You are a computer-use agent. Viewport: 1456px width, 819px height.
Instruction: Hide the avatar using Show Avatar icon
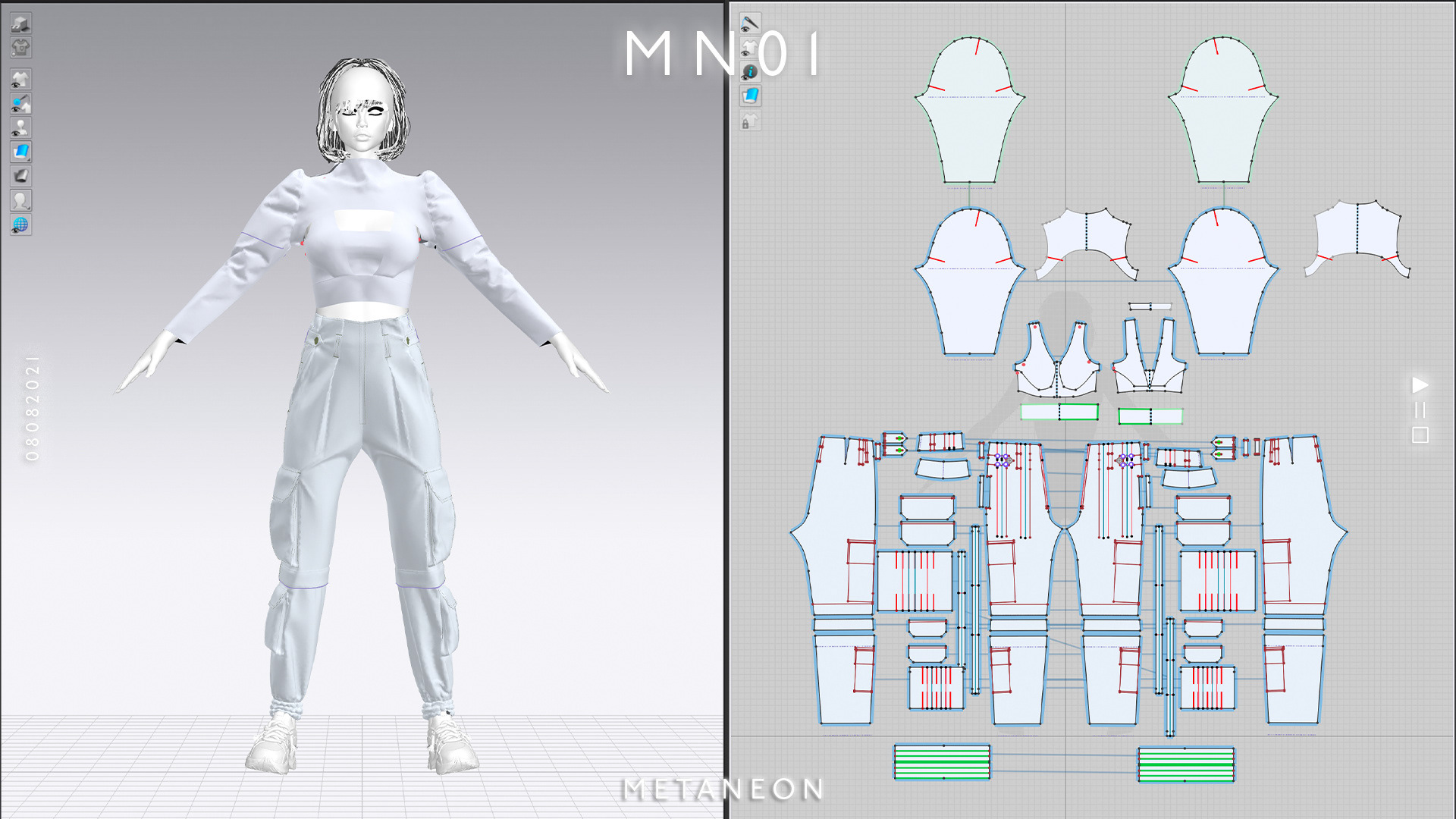tap(20, 127)
